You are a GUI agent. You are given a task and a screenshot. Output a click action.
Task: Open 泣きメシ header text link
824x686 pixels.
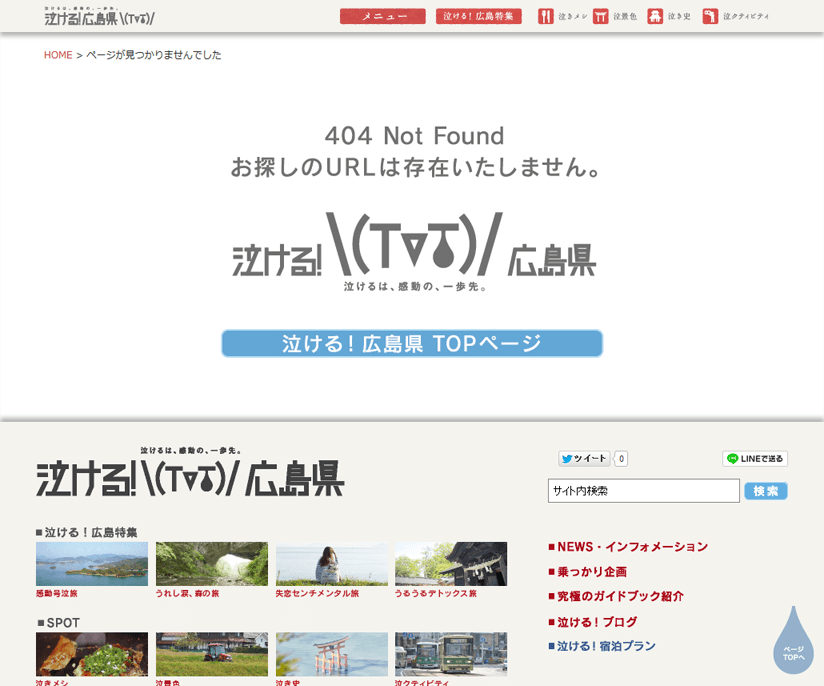(x=572, y=17)
